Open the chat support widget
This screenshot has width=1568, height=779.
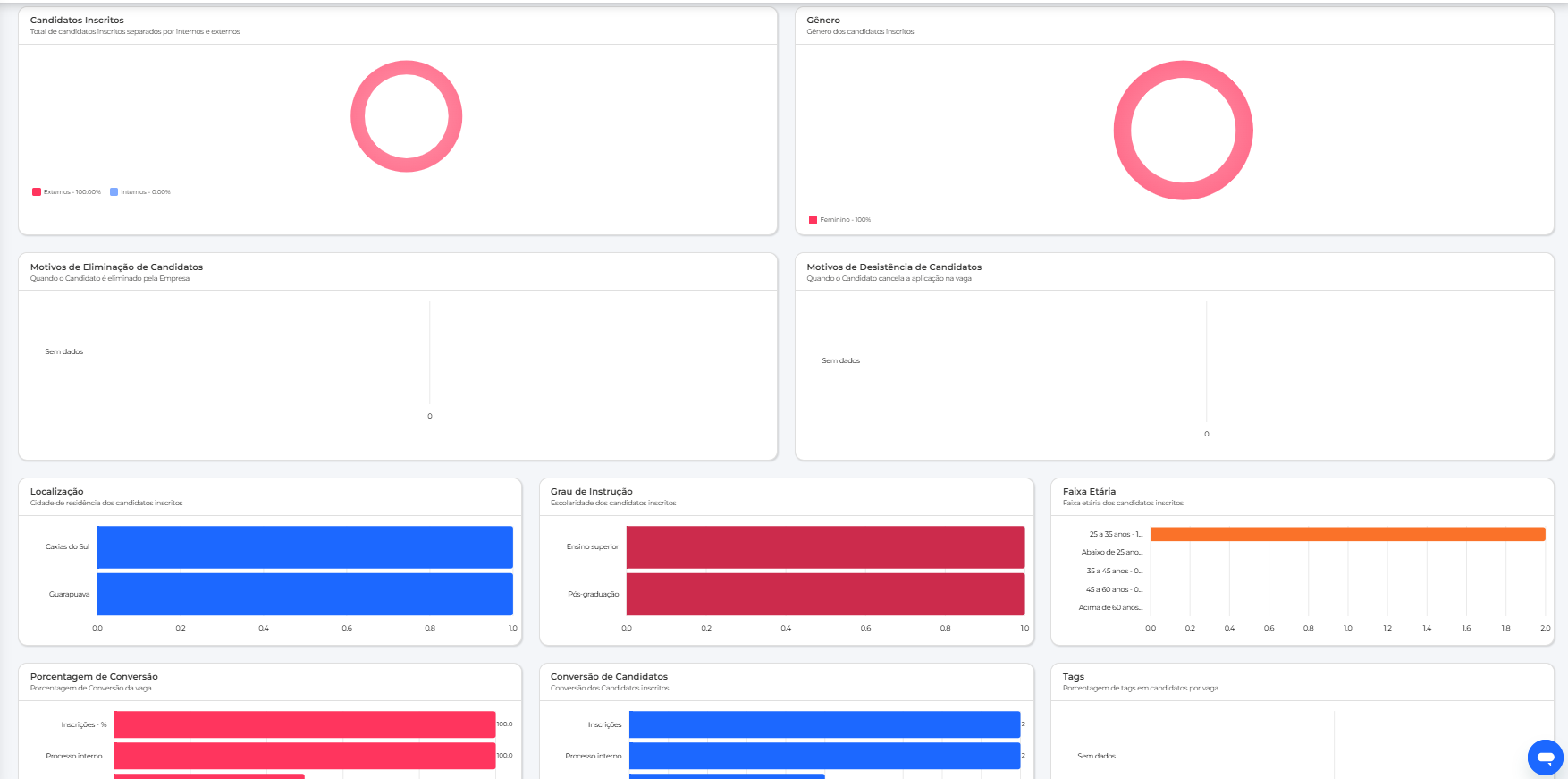[1545, 757]
